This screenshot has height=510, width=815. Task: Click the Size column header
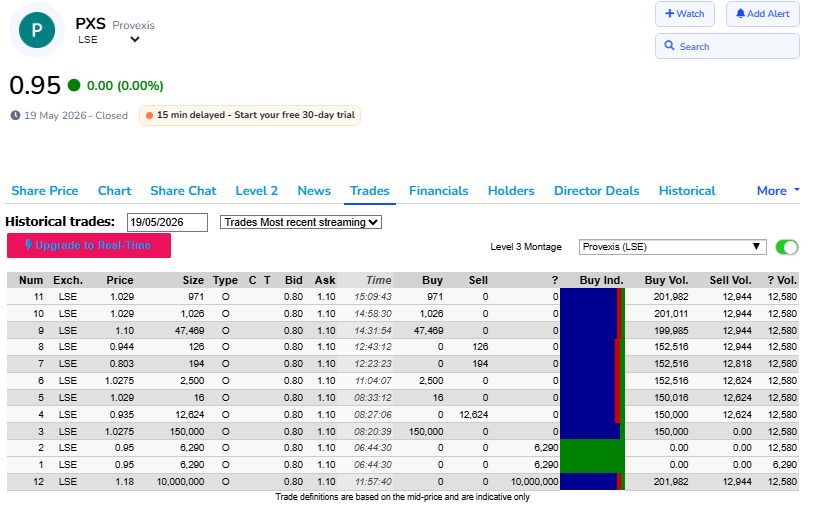click(193, 280)
